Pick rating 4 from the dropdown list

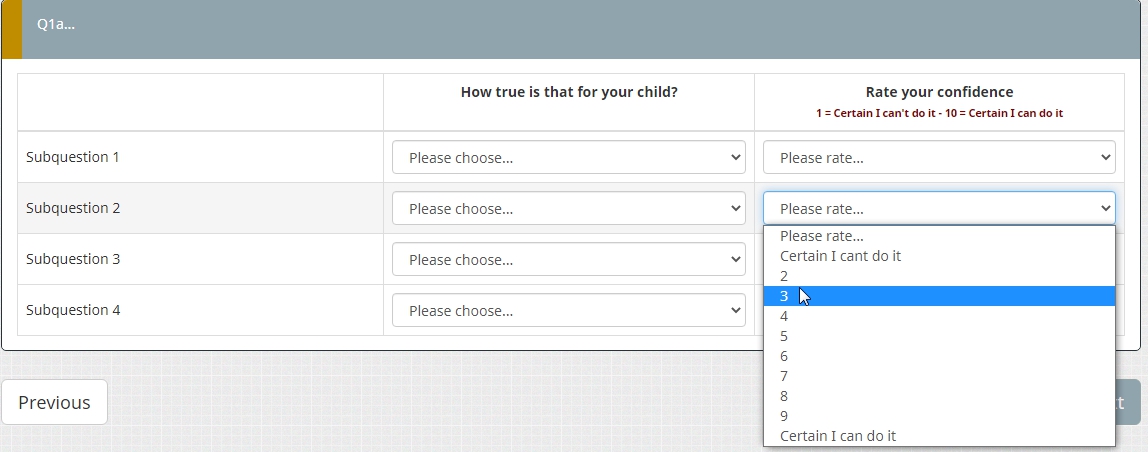pos(938,316)
